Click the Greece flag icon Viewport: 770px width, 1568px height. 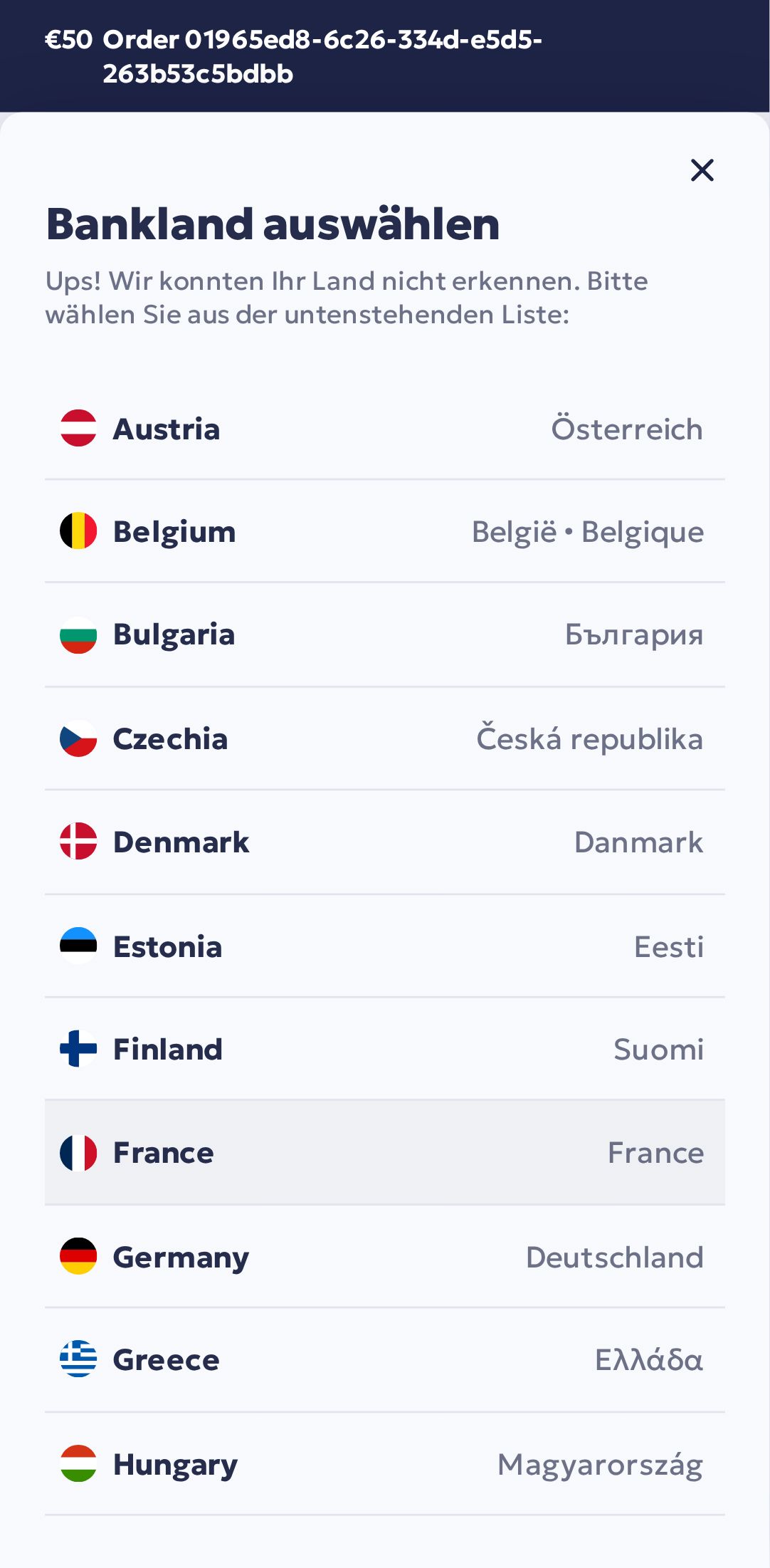(x=78, y=1359)
